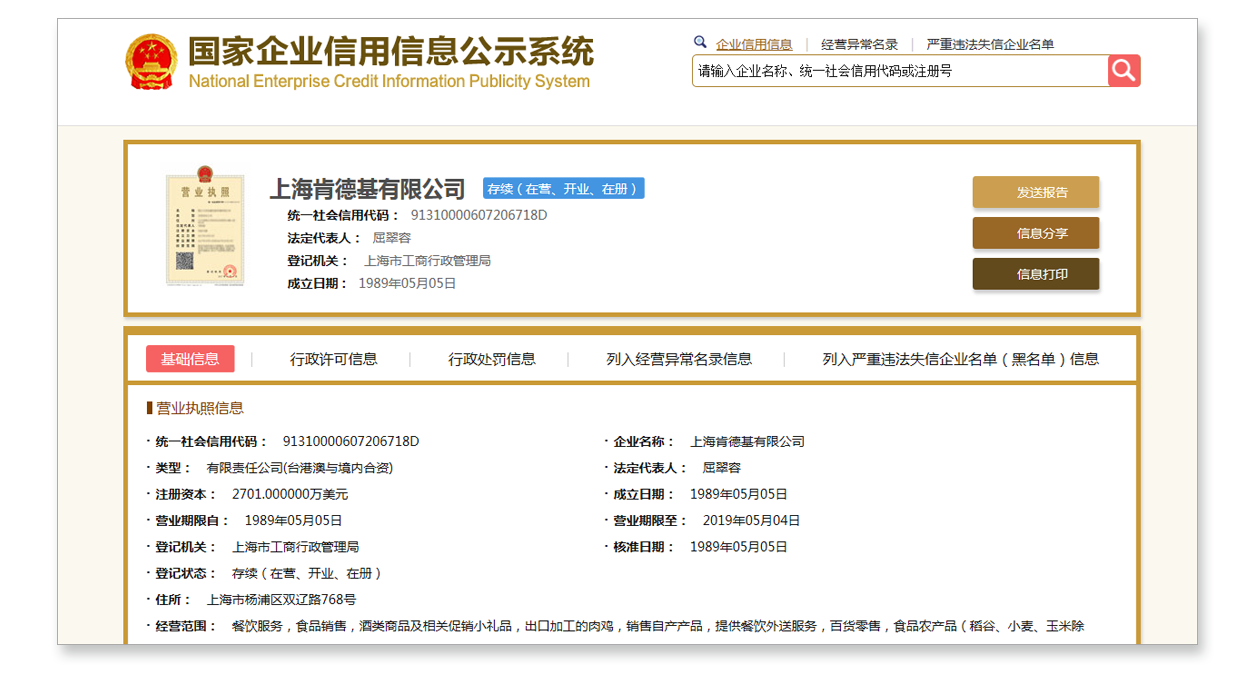This screenshot has width=1256, height=690.
Task: Click the 发送报告 button
Action: [1036, 192]
